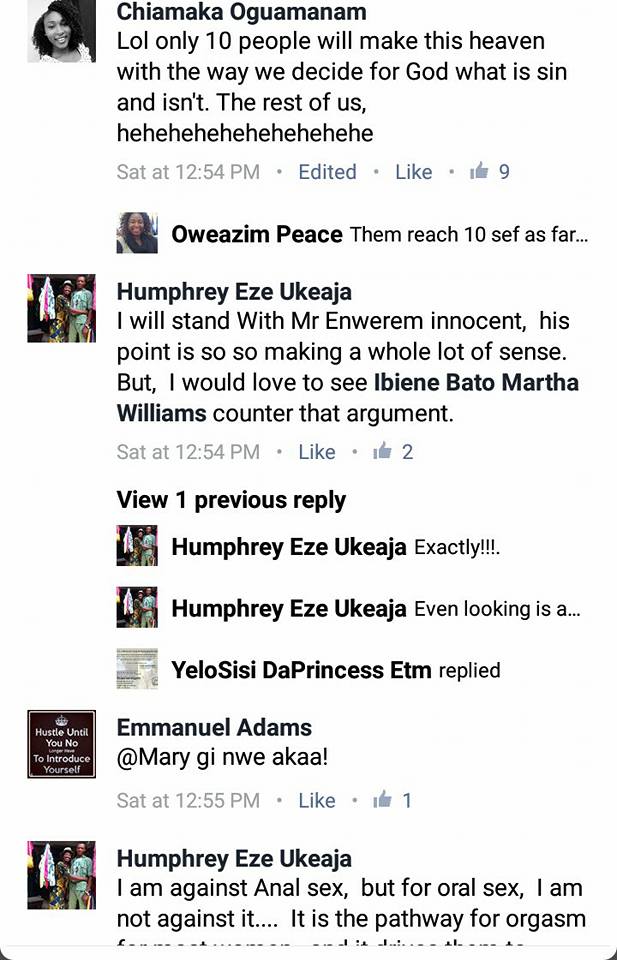
Task: Like Emmanuel Adams' comment
Action: (317, 800)
